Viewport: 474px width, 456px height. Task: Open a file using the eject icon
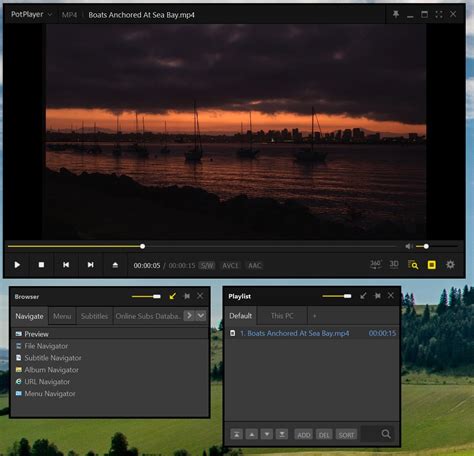[115, 265]
